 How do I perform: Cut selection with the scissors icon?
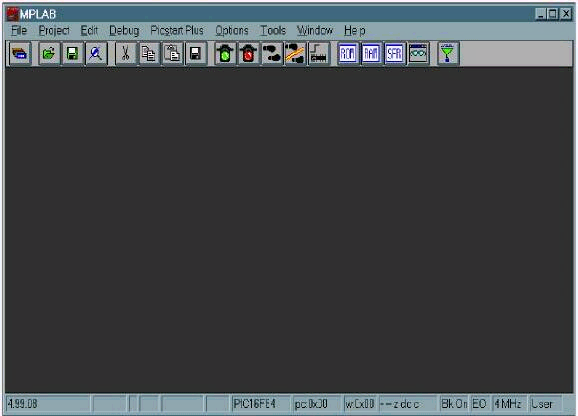[x=125, y=54]
